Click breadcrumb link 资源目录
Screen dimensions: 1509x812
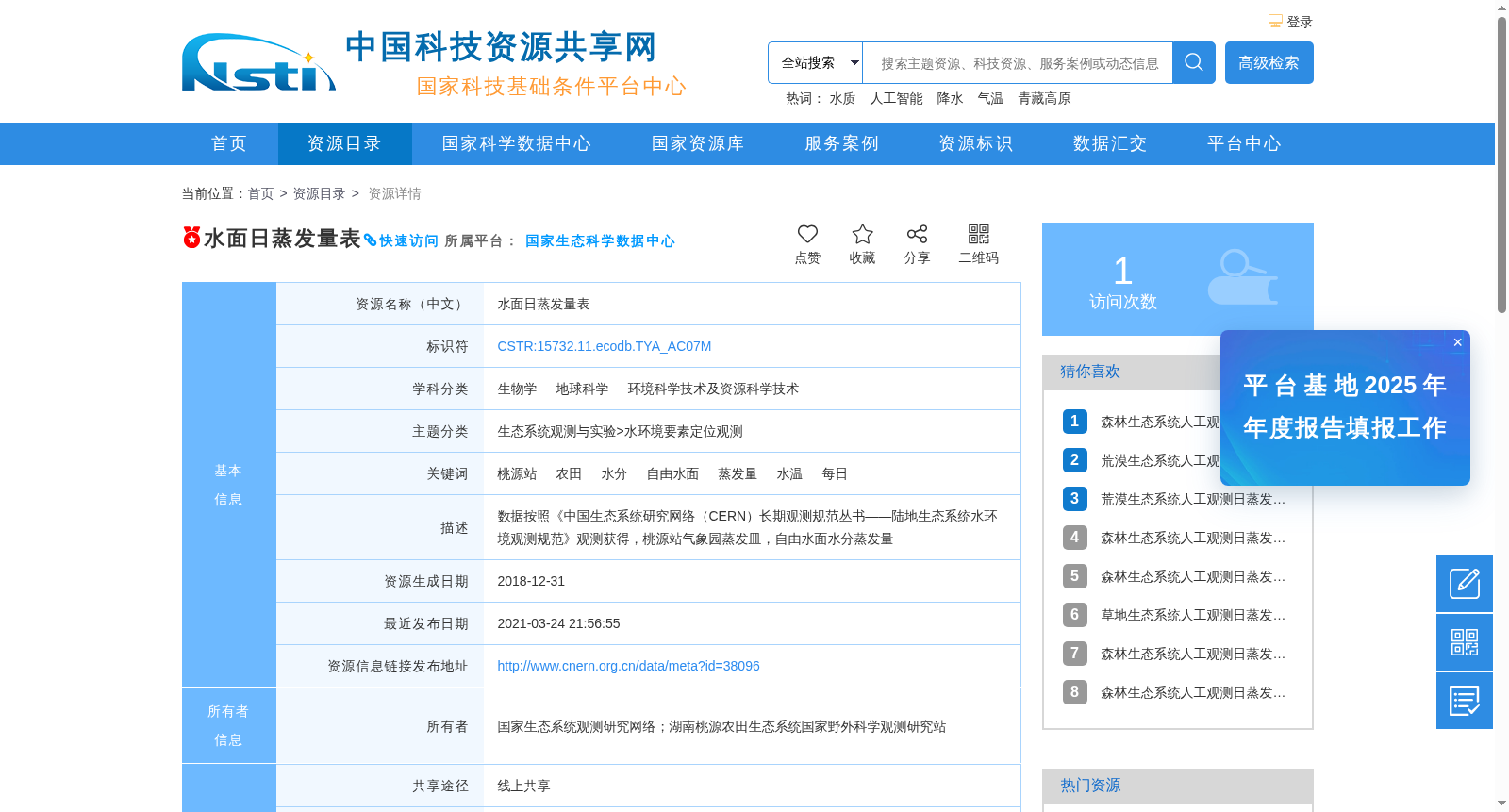tap(319, 193)
